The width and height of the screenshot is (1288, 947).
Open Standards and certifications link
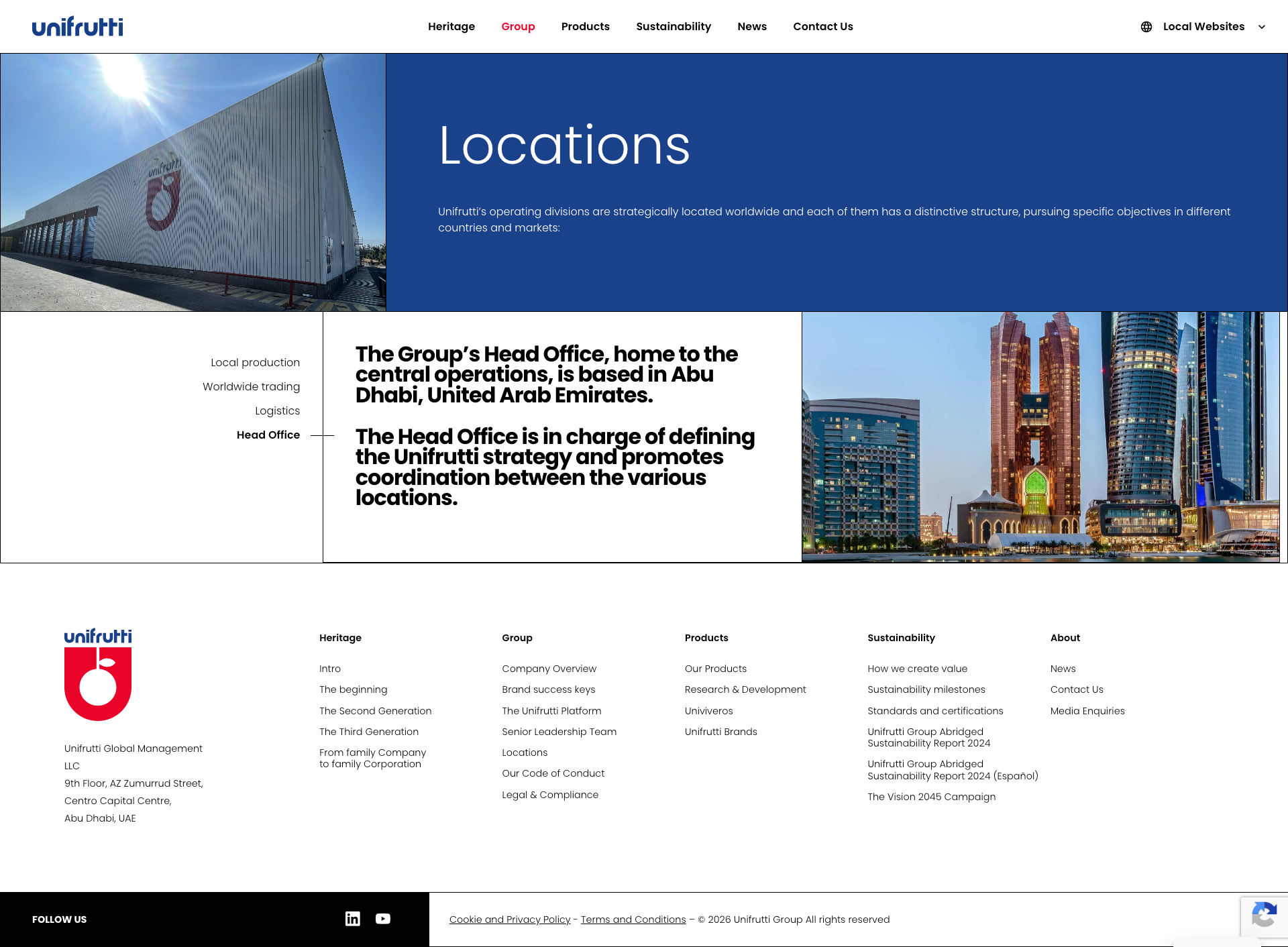(935, 711)
